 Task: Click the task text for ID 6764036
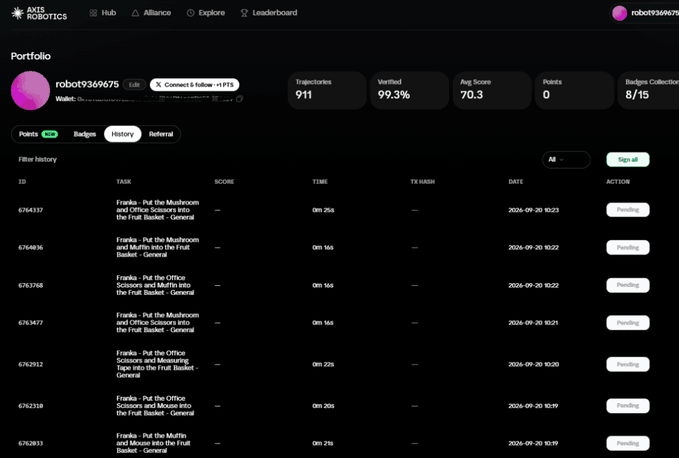158,247
